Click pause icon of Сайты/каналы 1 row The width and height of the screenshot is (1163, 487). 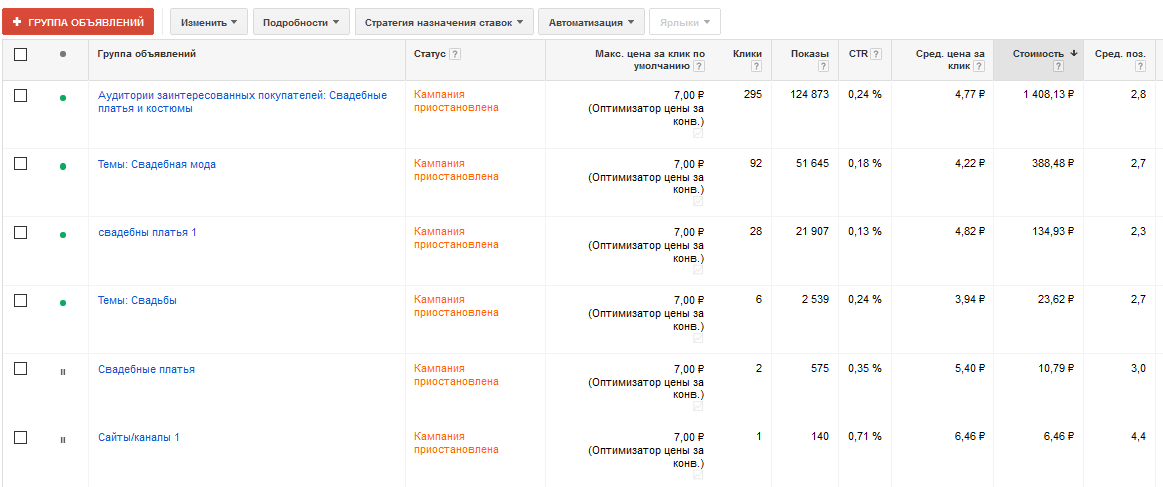pyautogui.click(x=63, y=440)
